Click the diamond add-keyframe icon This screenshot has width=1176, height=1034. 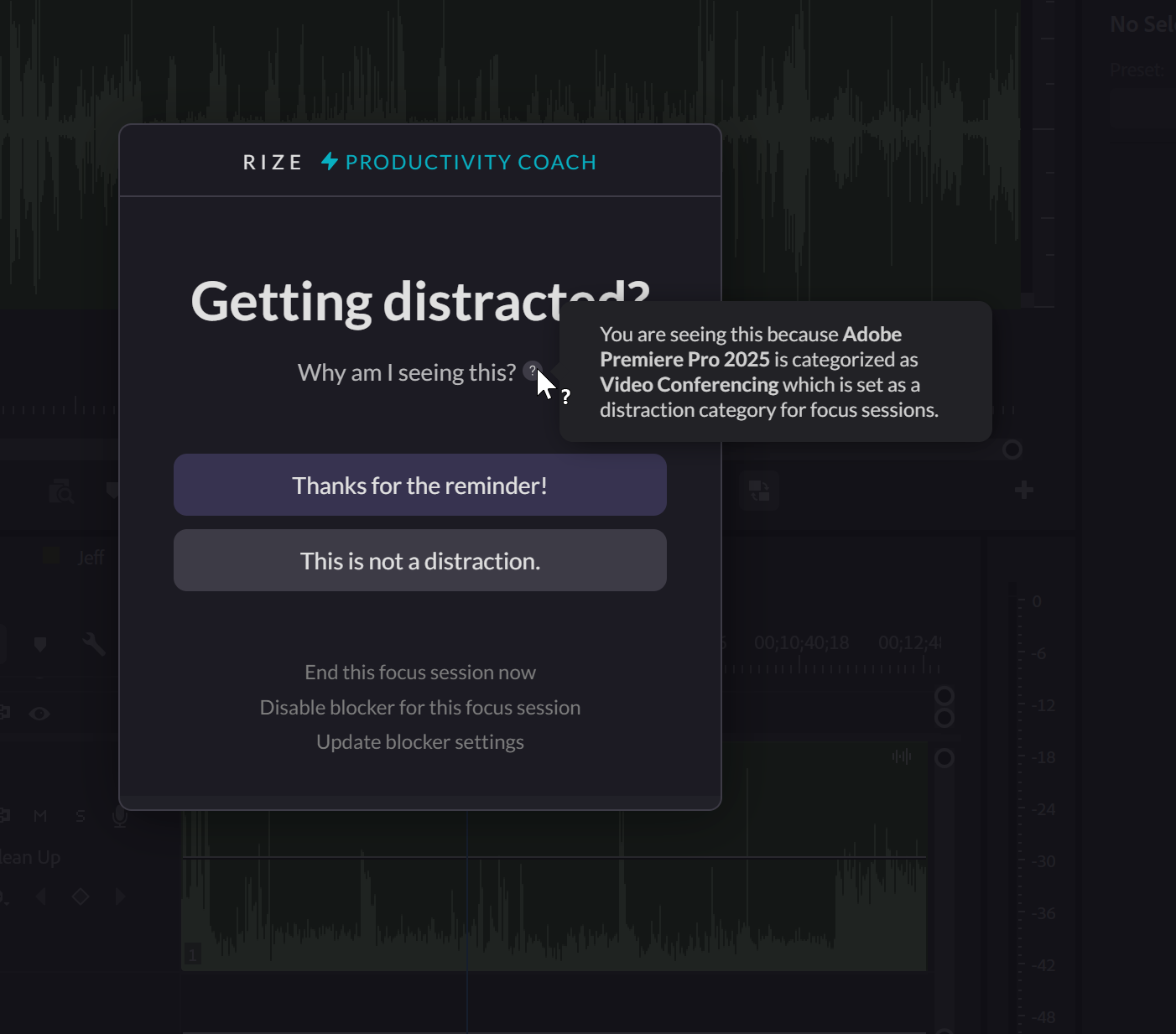[x=81, y=896]
